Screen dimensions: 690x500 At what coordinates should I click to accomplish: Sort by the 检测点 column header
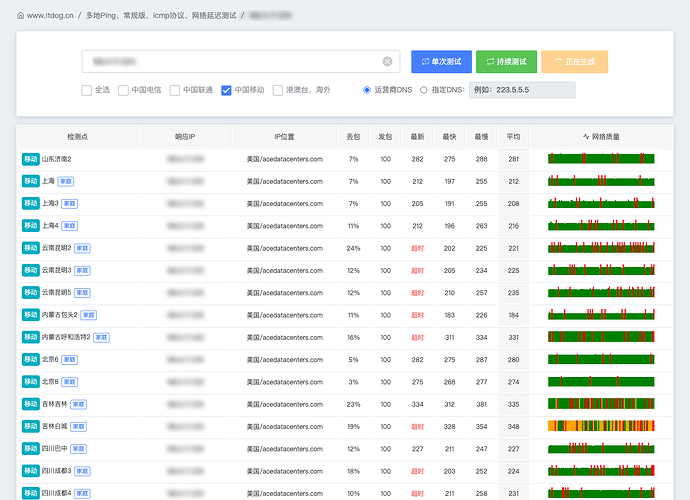click(77, 137)
